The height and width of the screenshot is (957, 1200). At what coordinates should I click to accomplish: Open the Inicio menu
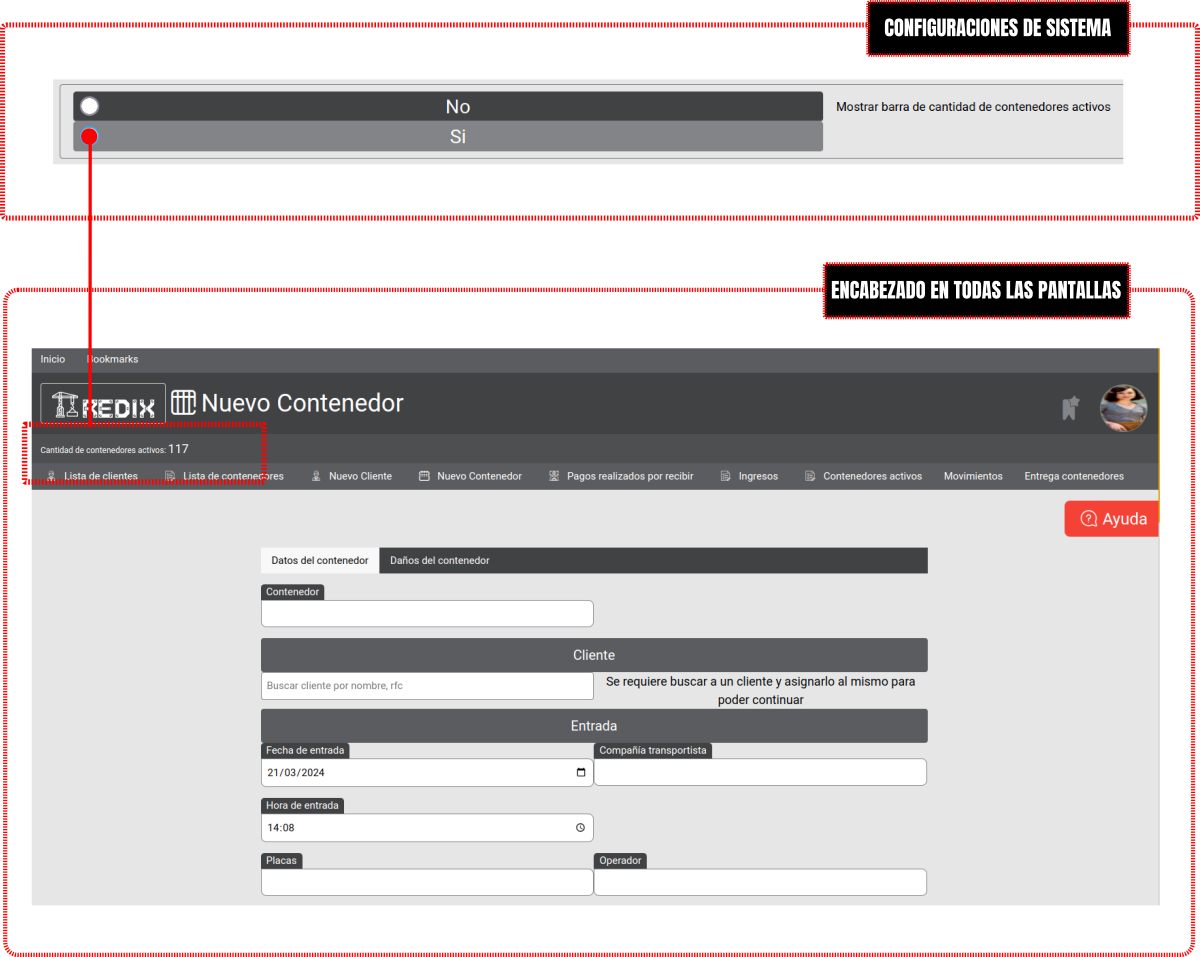tap(53, 359)
